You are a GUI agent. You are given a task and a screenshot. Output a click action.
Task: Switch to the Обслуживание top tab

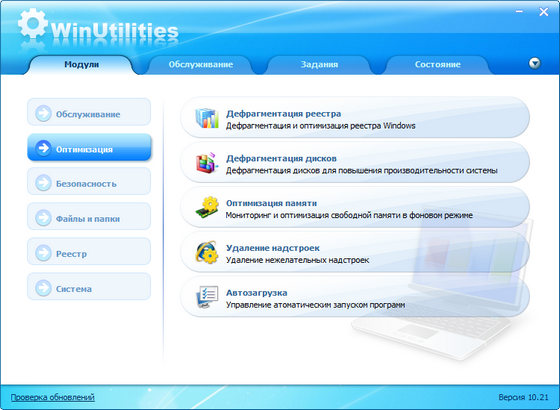tap(201, 65)
